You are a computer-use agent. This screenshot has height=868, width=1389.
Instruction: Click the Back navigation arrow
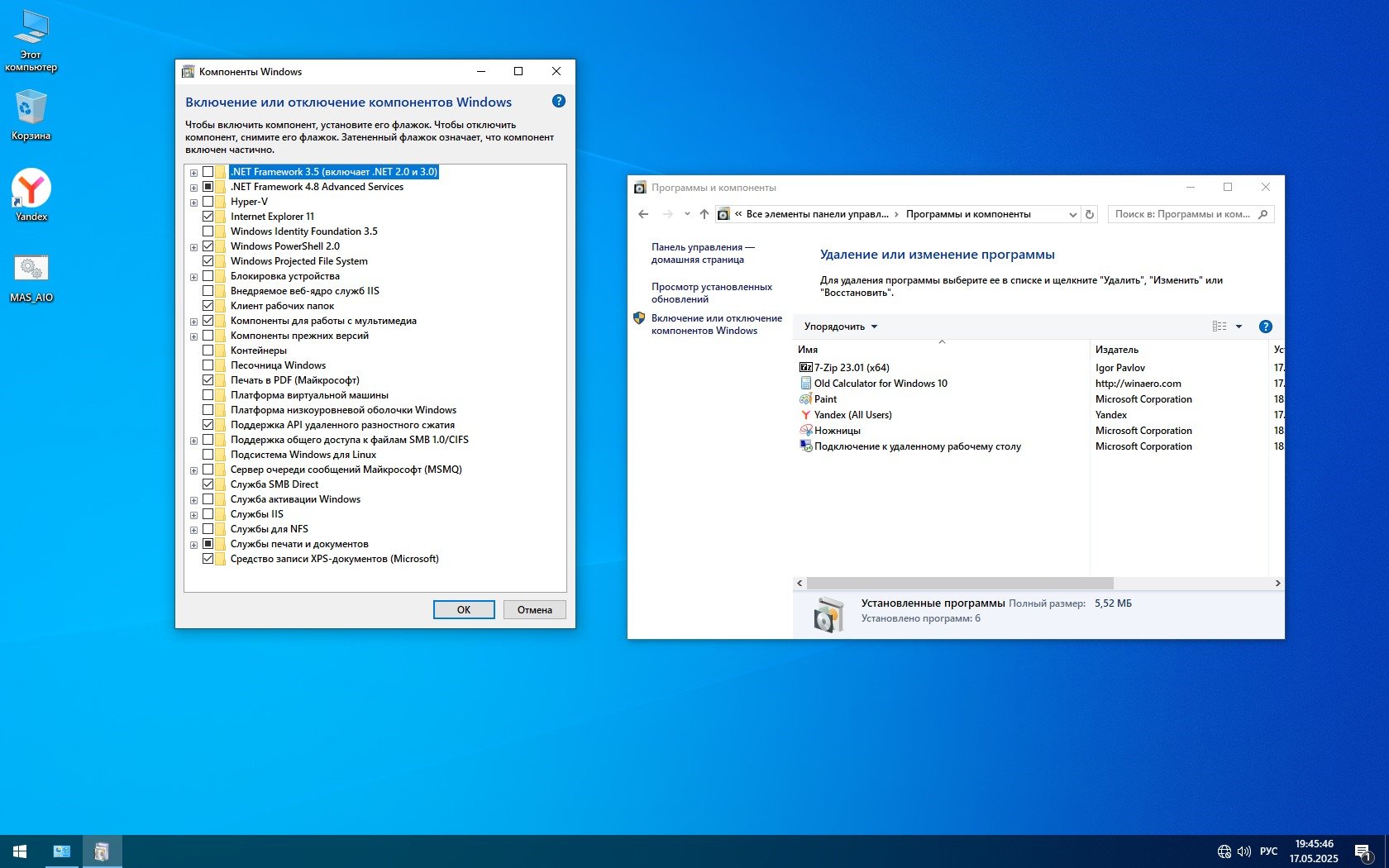(x=643, y=214)
